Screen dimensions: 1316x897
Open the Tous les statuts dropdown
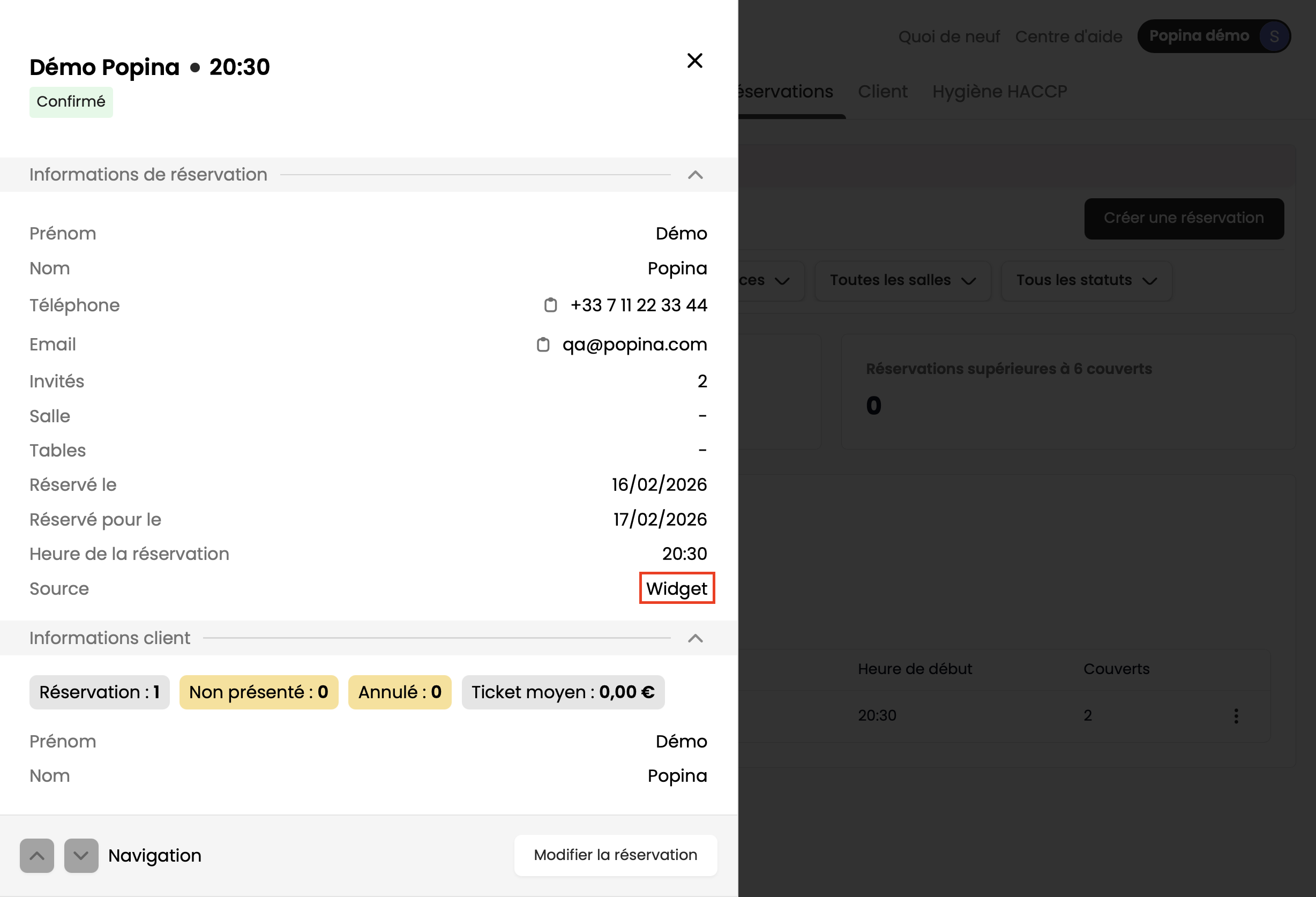1086,280
